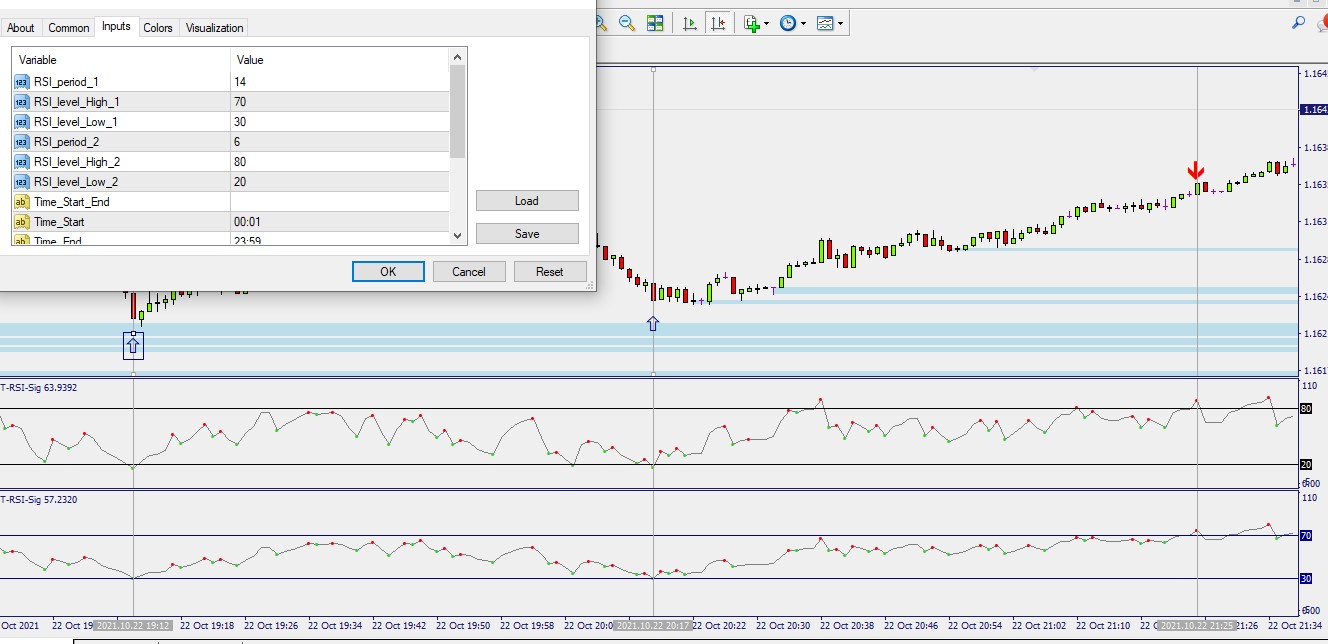Expand the templates dropdown arrow
The width and height of the screenshot is (1328, 644).
(x=841, y=22)
